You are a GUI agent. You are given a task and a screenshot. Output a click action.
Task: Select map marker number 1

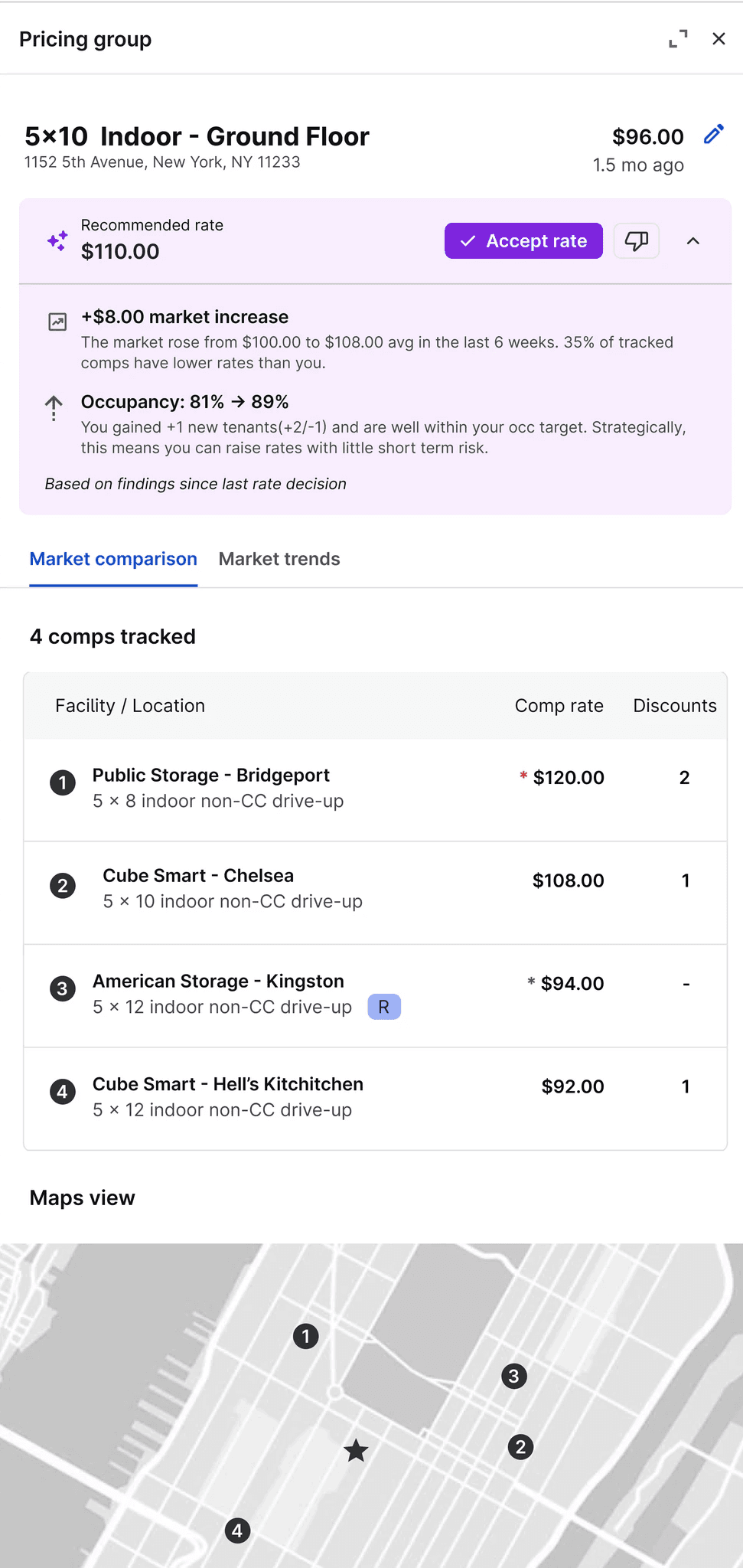pos(306,1337)
